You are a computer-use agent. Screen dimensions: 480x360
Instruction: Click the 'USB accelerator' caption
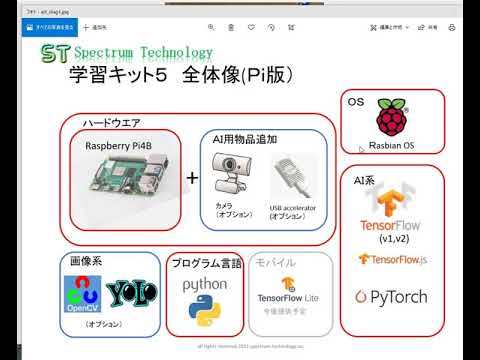[293, 208]
